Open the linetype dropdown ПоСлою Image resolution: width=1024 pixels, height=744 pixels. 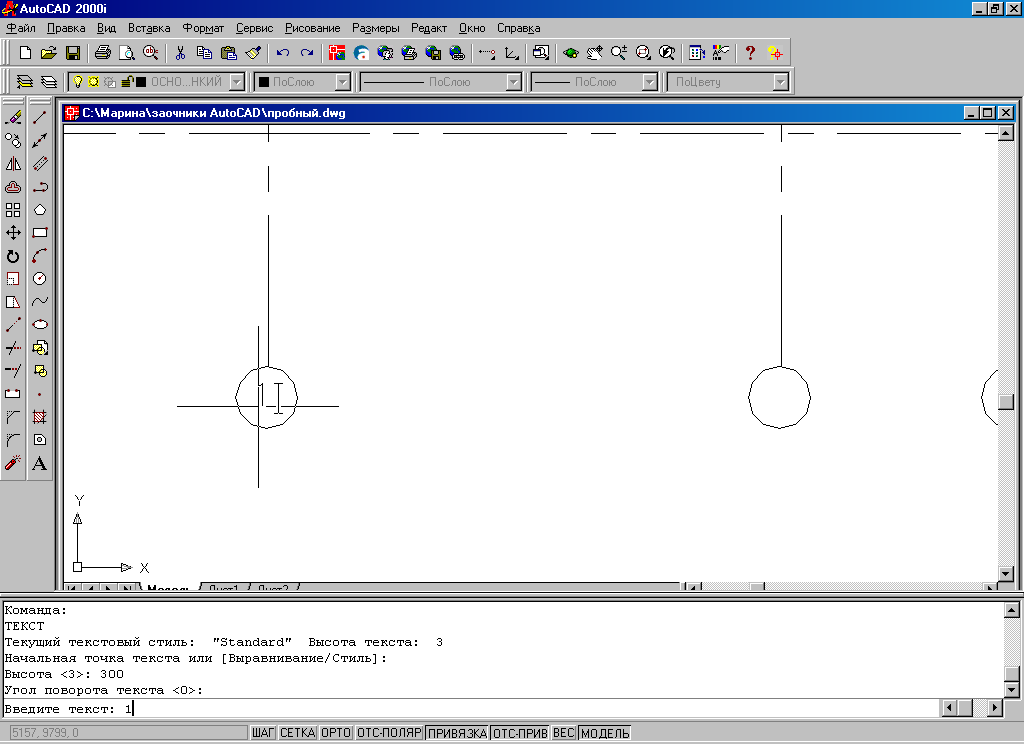tap(514, 82)
